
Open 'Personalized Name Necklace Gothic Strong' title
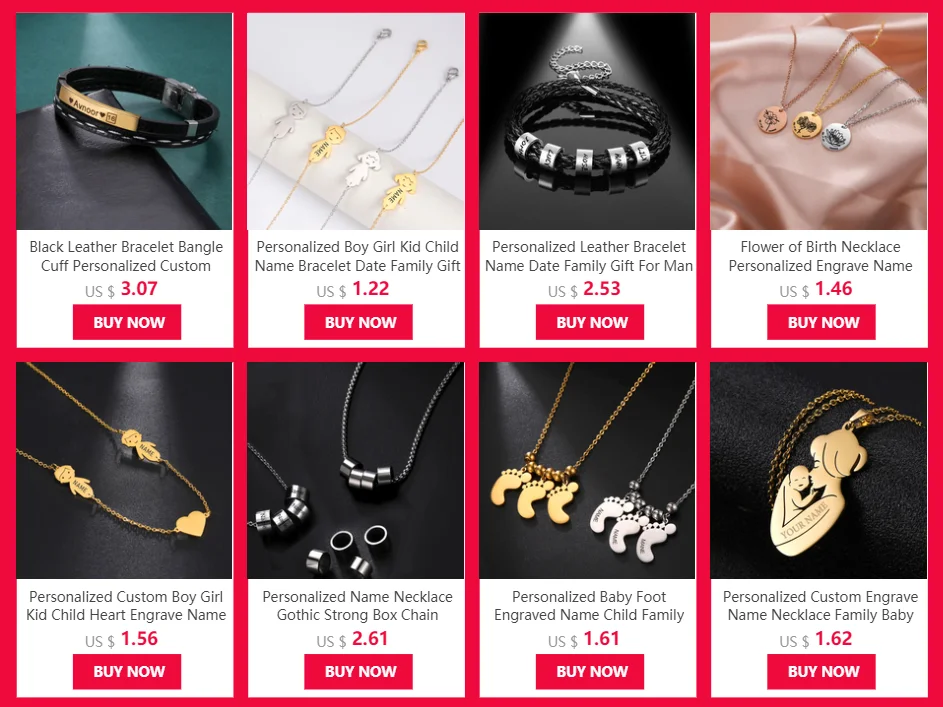point(358,606)
